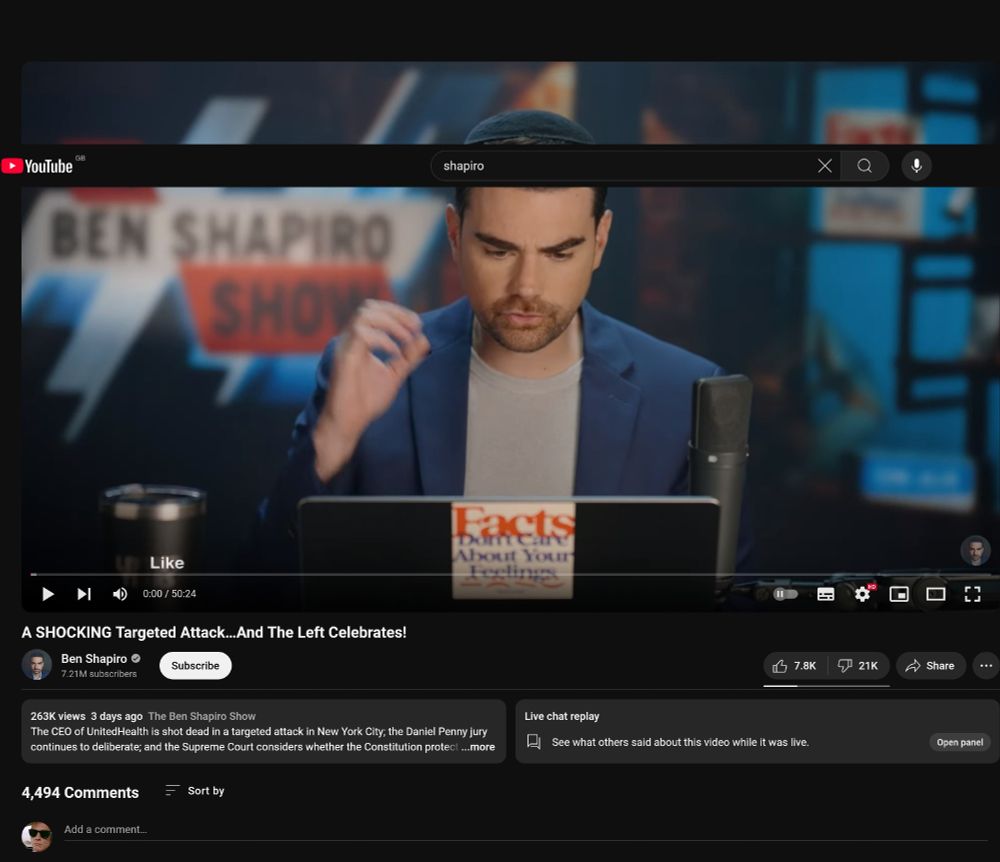Click the '0:00 / 50:24' time display
1000x862 pixels.
tap(169, 594)
